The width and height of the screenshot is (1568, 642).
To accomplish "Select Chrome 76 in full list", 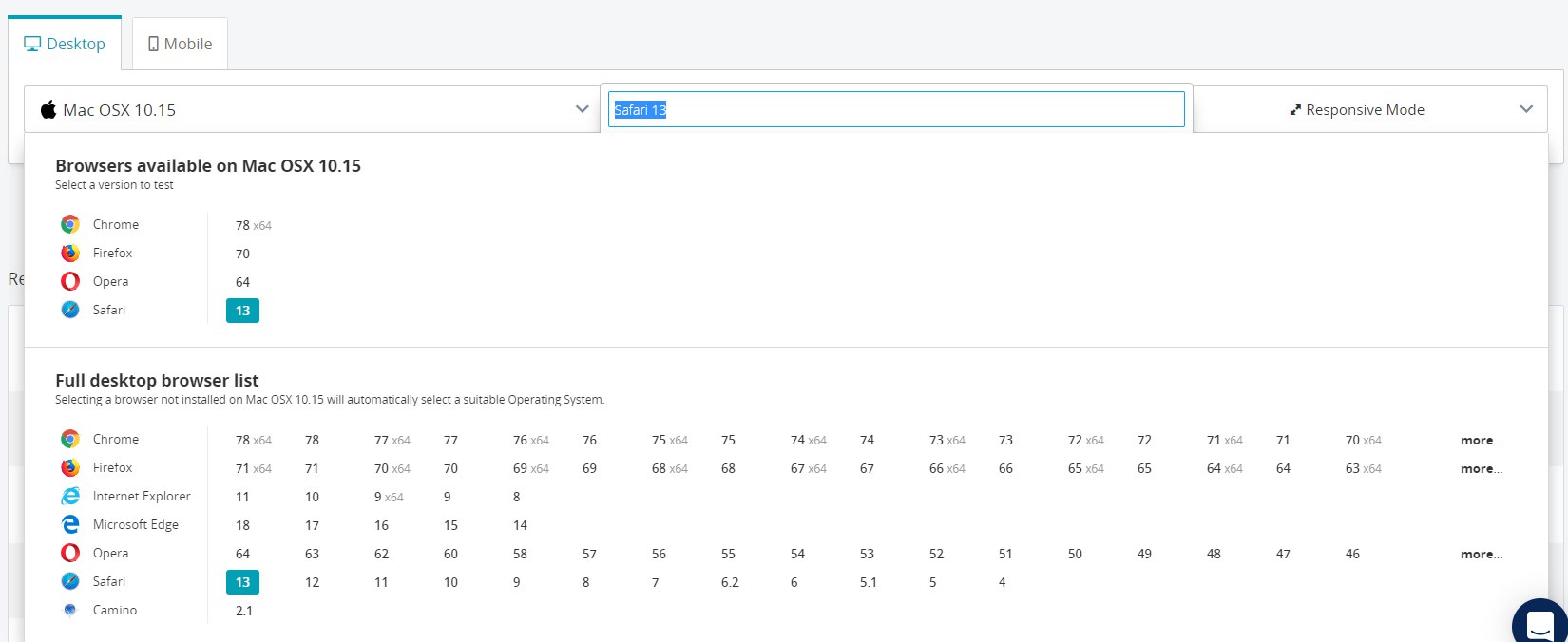I will point(589,440).
